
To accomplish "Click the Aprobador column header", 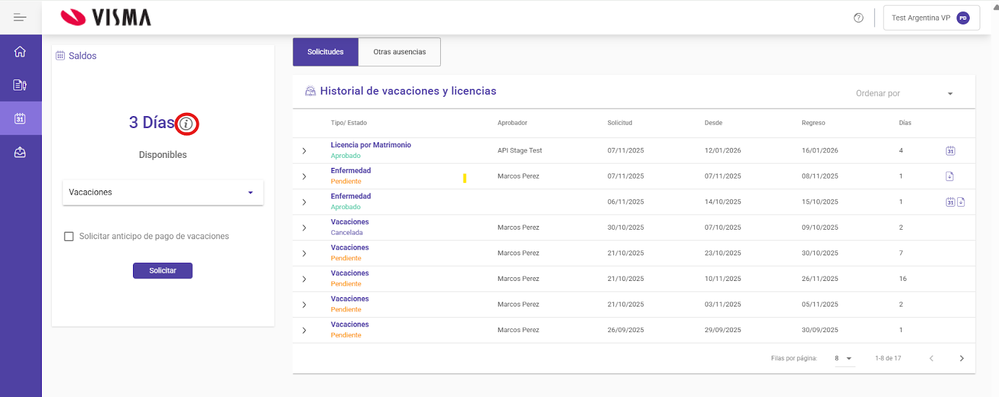I will pos(512,122).
